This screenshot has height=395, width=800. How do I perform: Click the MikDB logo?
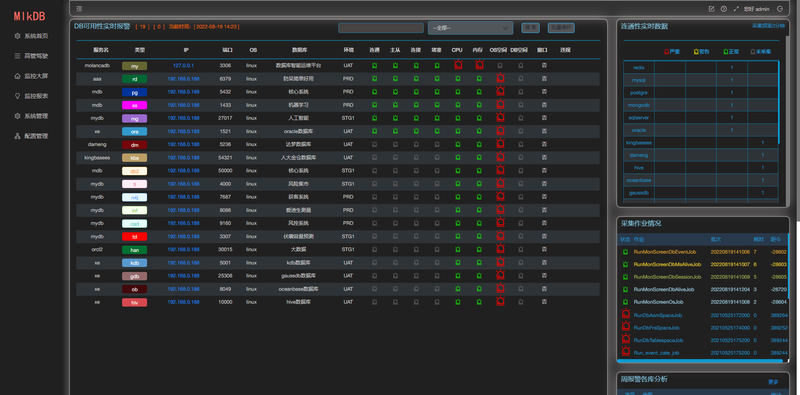coord(30,16)
